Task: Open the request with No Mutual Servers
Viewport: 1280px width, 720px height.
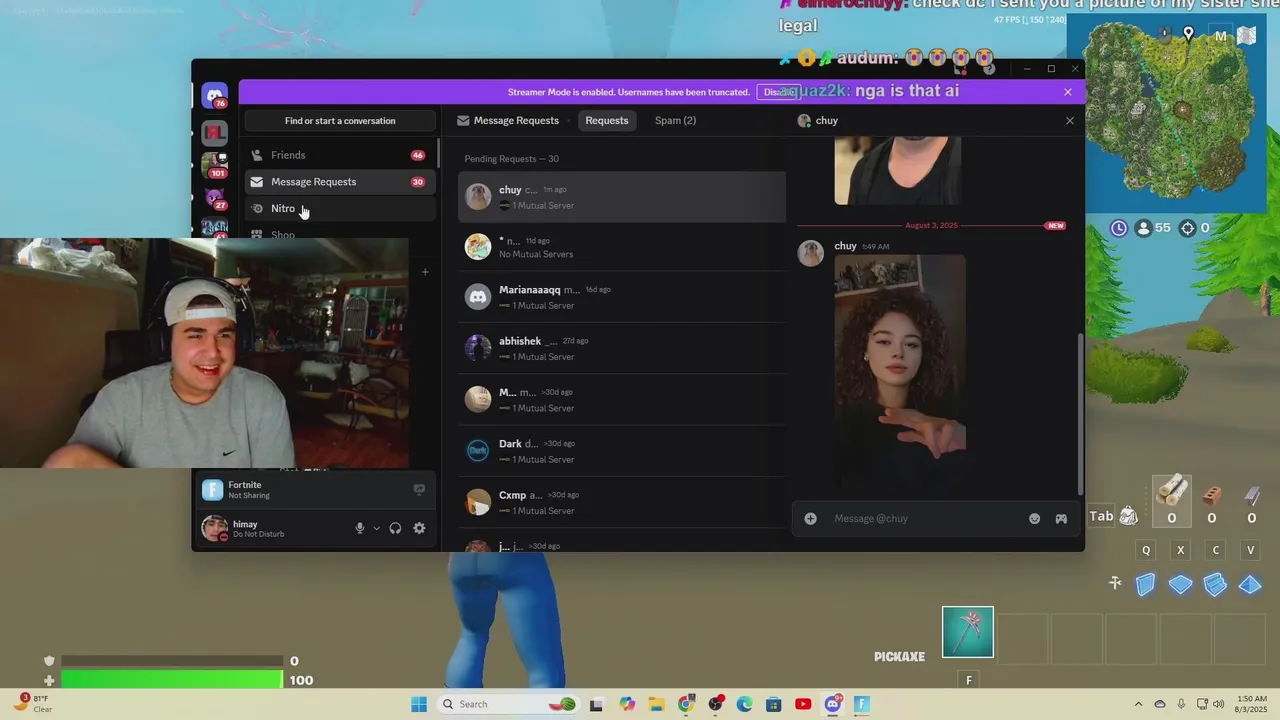Action: click(622, 247)
